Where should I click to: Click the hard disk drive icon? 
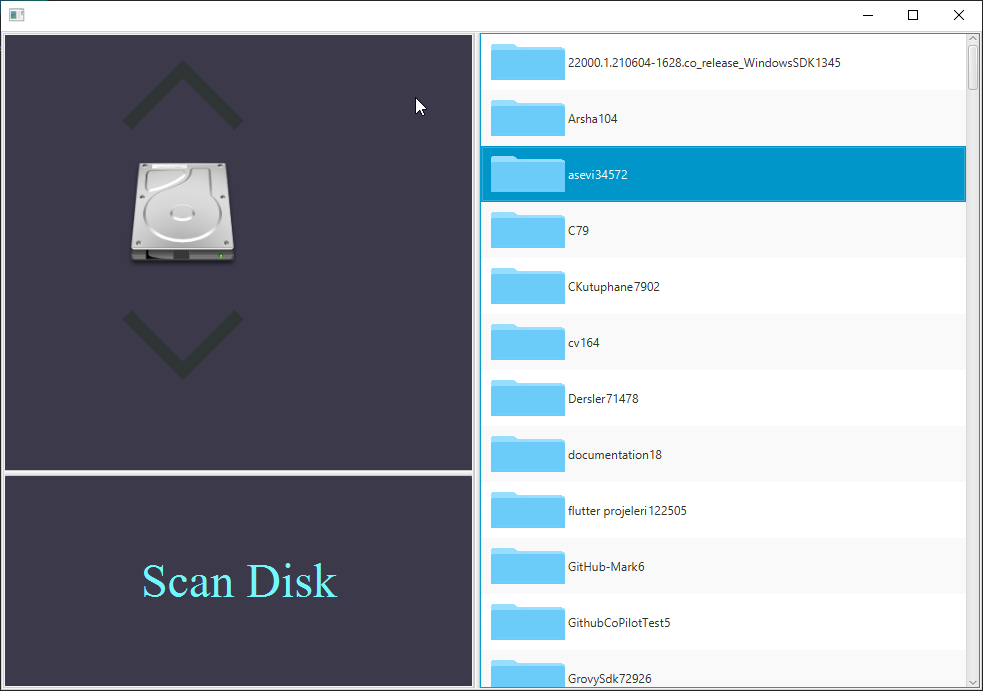182,213
